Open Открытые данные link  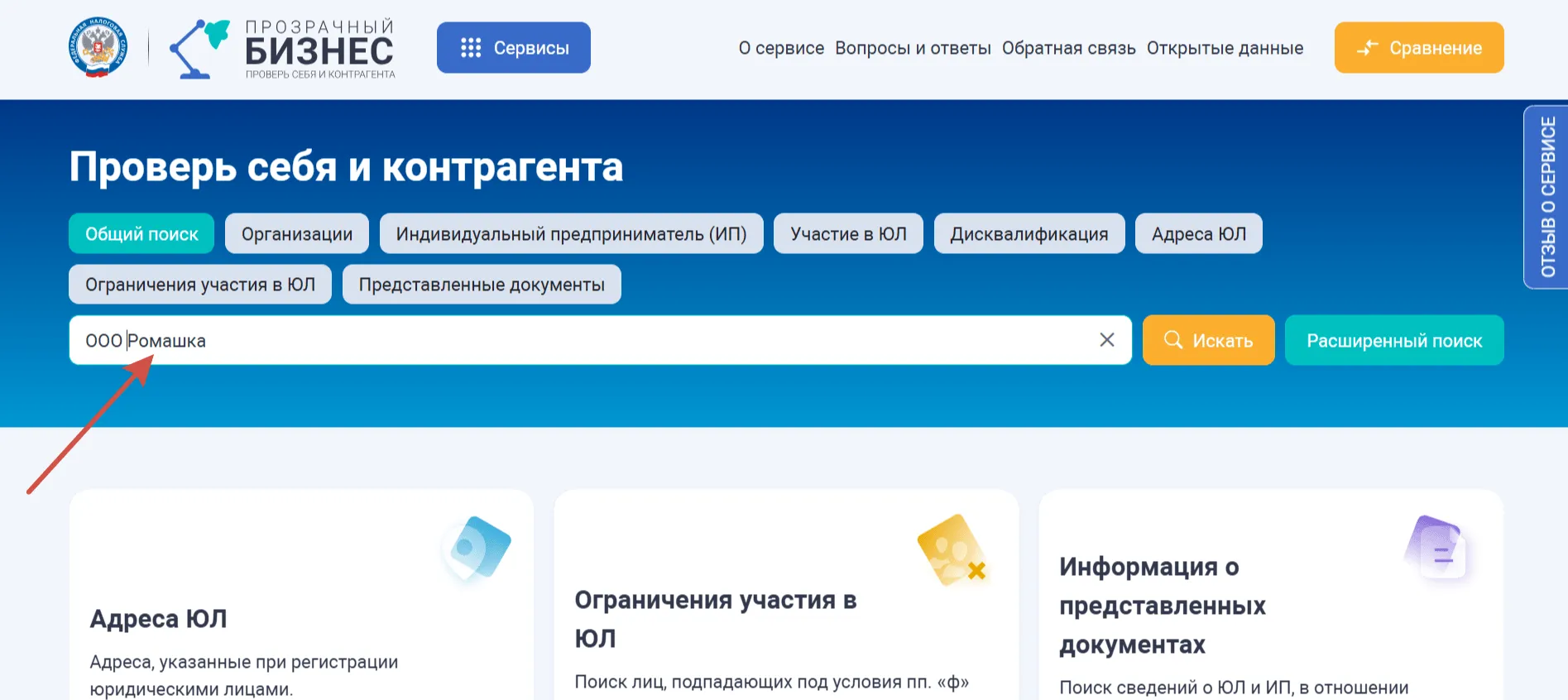click(x=1225, y=48)
